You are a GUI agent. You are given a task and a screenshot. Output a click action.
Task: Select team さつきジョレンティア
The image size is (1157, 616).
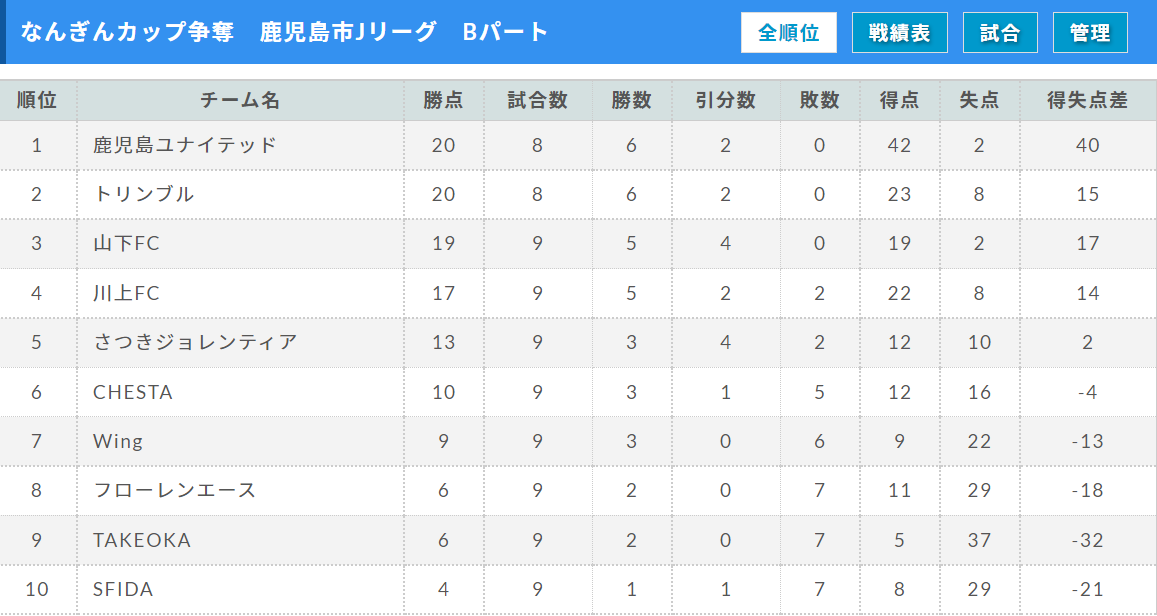pyautogui.click(x=195, y=342)
